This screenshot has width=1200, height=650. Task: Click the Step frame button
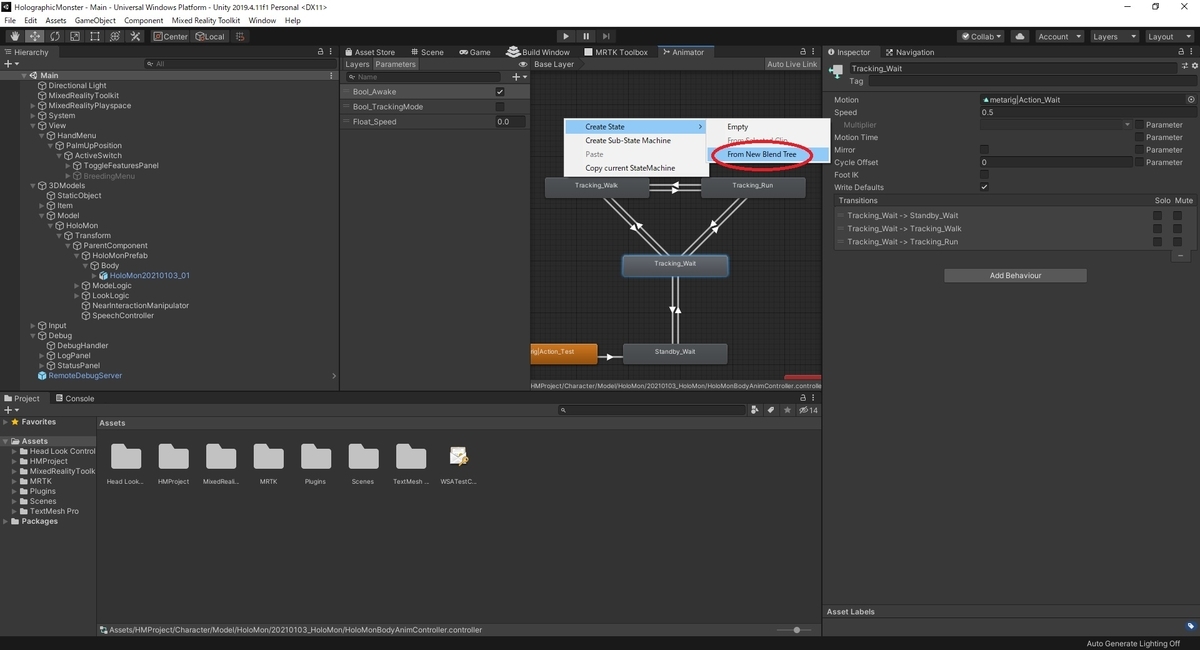pos(607,36)
